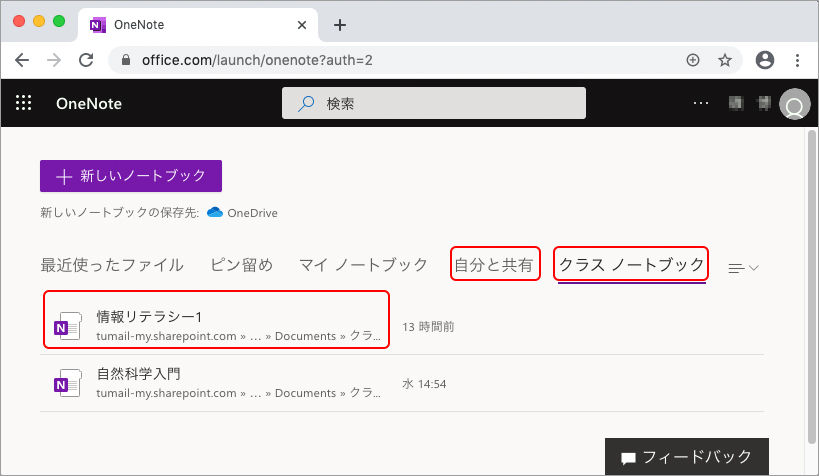Select the ピン留め tab
Screen dimensions: 819x476
241,265
